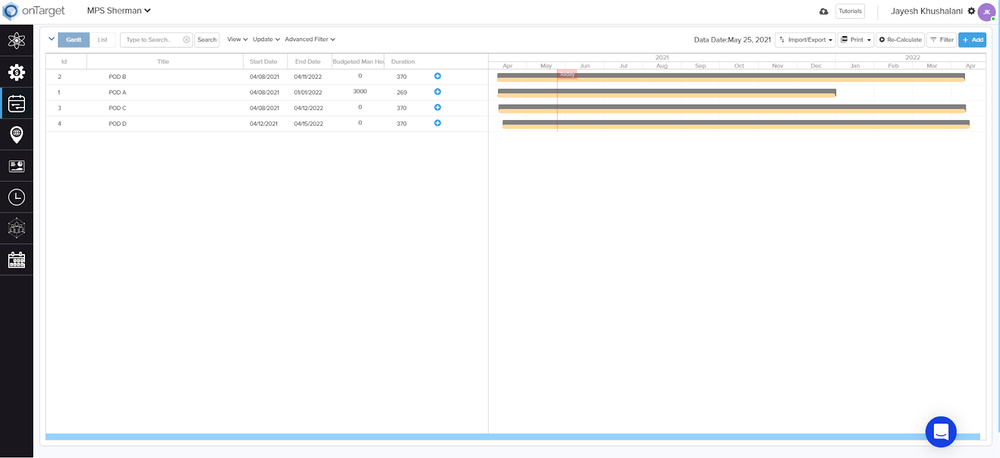This screenshot has width=1000, height=458.
Task: Open the JK user avatar
Action: click(986, 11)
